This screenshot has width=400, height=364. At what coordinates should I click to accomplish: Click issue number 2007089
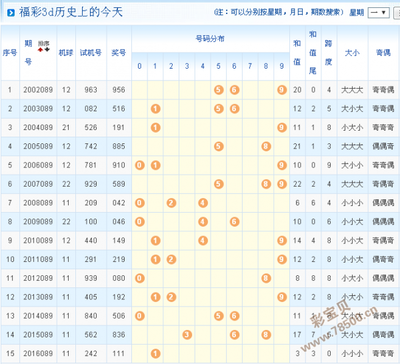coord(38,184)
